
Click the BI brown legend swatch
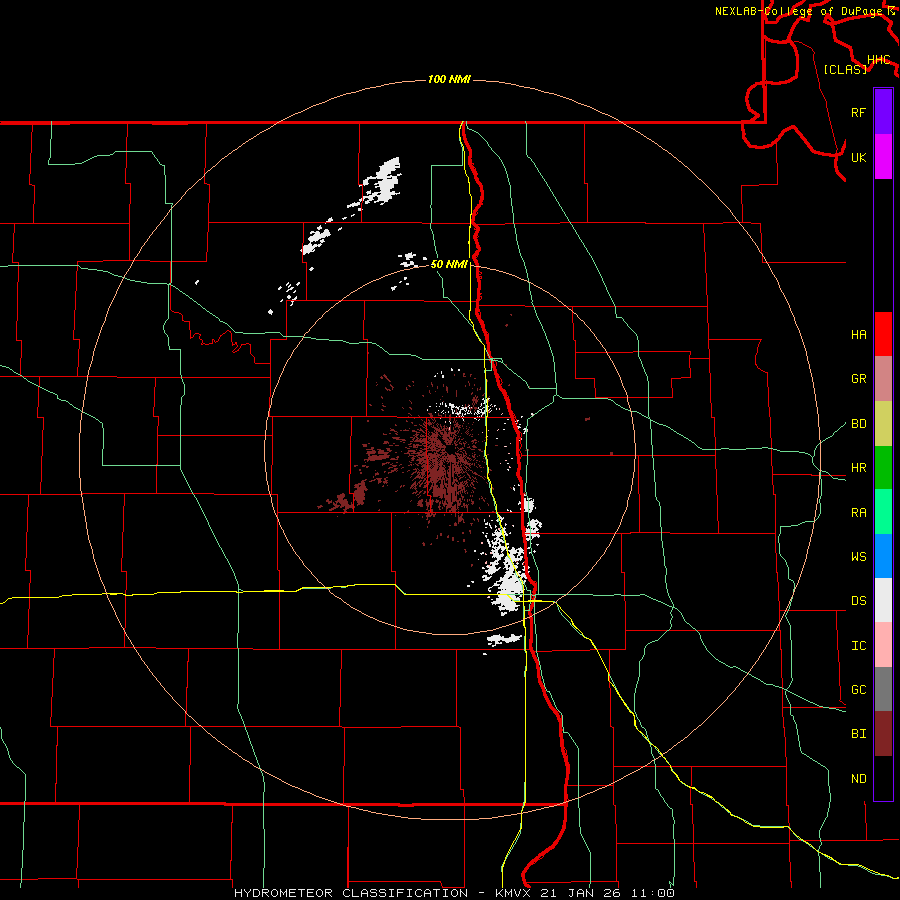(883, 734)
